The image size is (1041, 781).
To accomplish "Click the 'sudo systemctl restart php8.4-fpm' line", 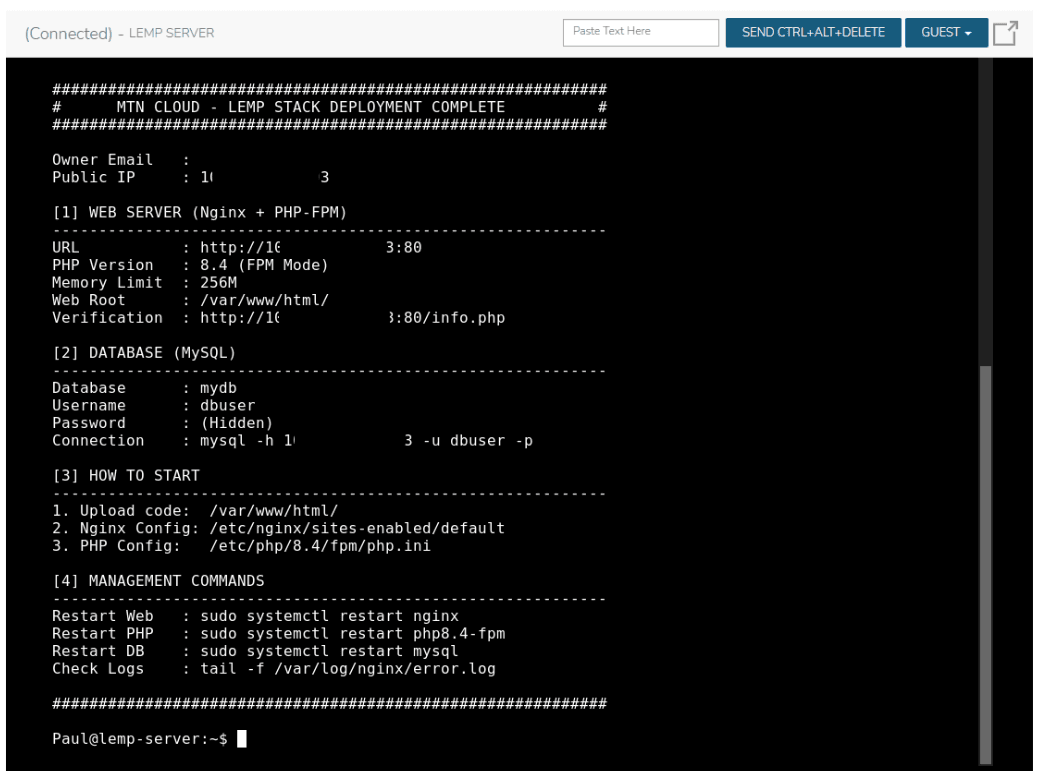I will [x=279, y=634].
